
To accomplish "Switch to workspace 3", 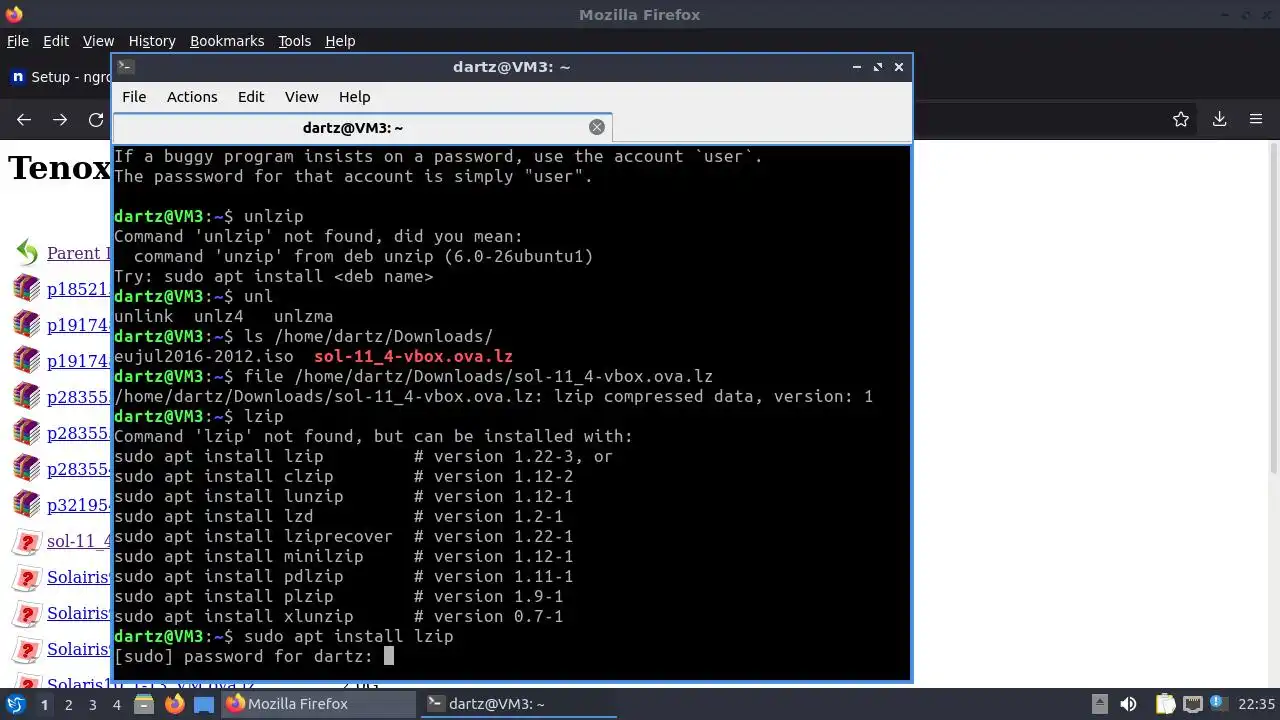I will (92, 704).
